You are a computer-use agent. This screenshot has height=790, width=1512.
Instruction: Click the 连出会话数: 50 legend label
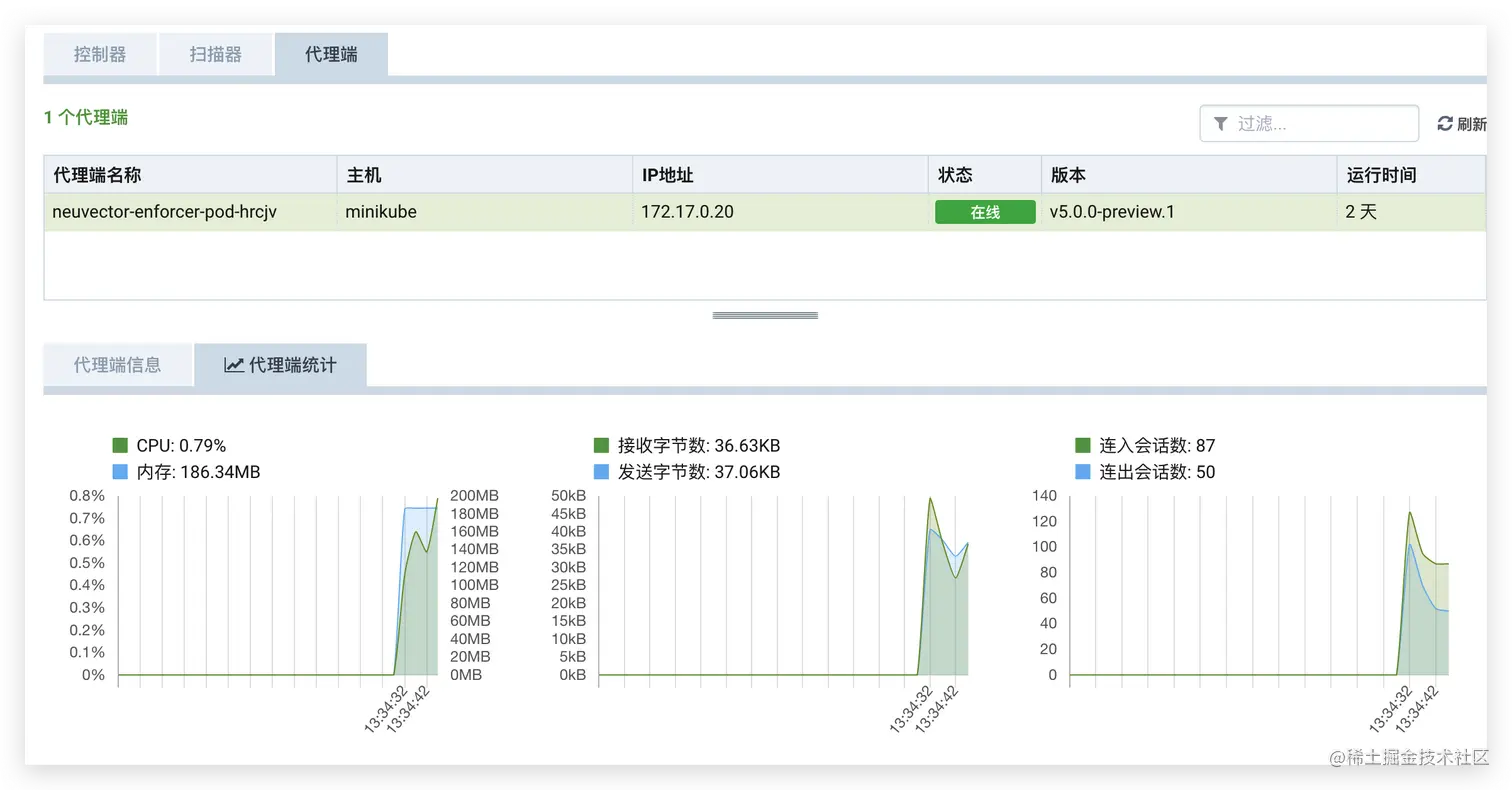tap(1157, 472)
